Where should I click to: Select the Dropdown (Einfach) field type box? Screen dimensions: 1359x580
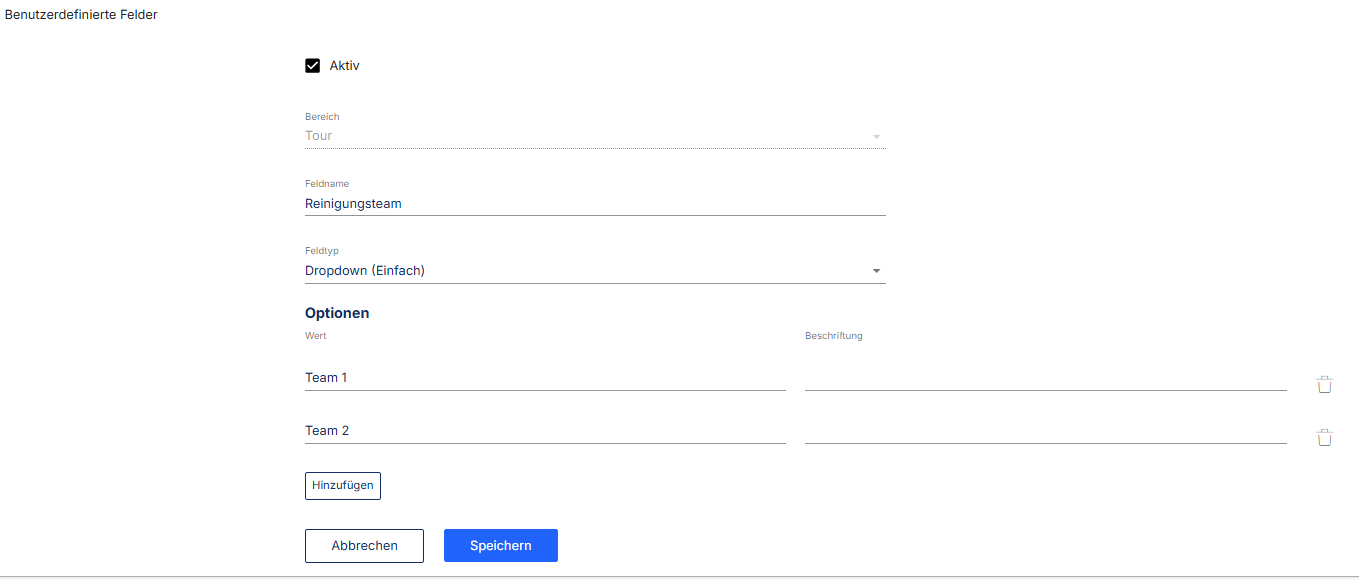[x=580, y=271]
